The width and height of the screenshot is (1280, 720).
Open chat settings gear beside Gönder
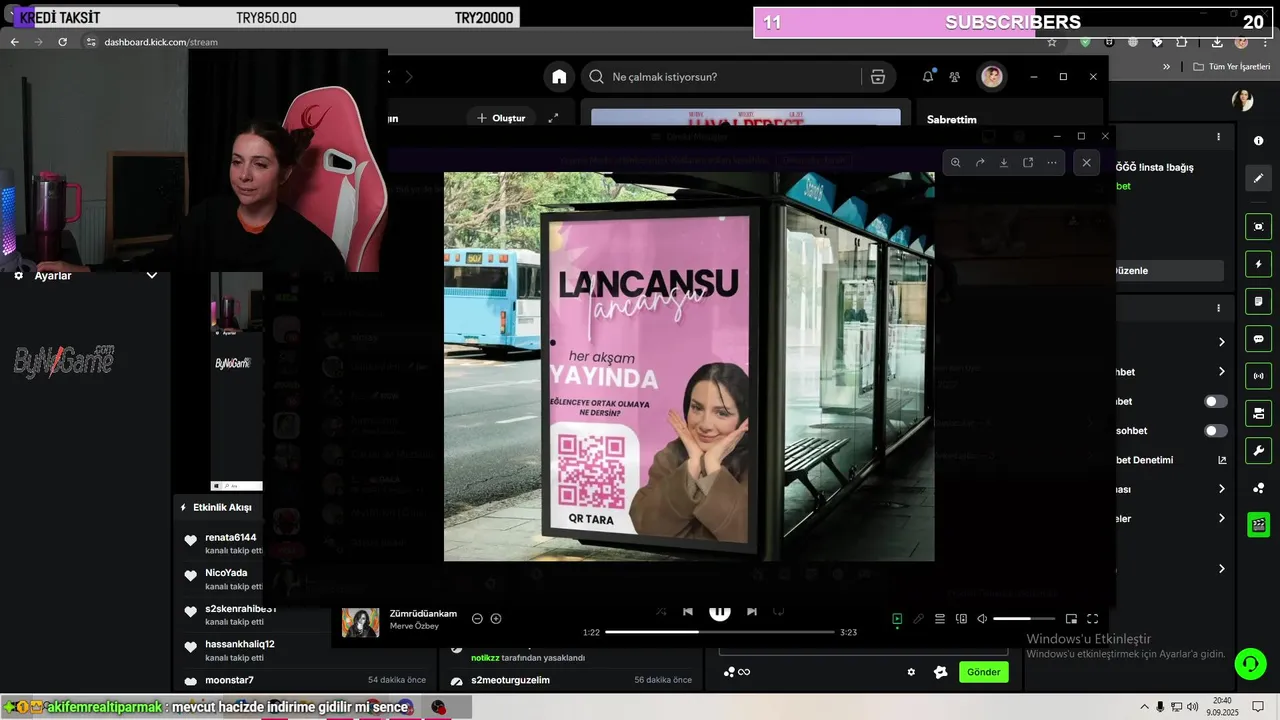pyautogui.click(x=911, y=672)
